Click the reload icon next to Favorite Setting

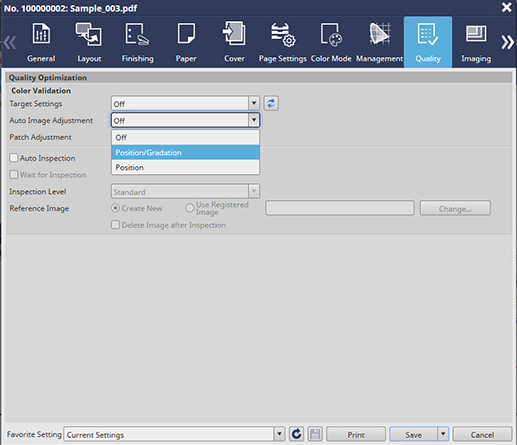pos(296,434)
